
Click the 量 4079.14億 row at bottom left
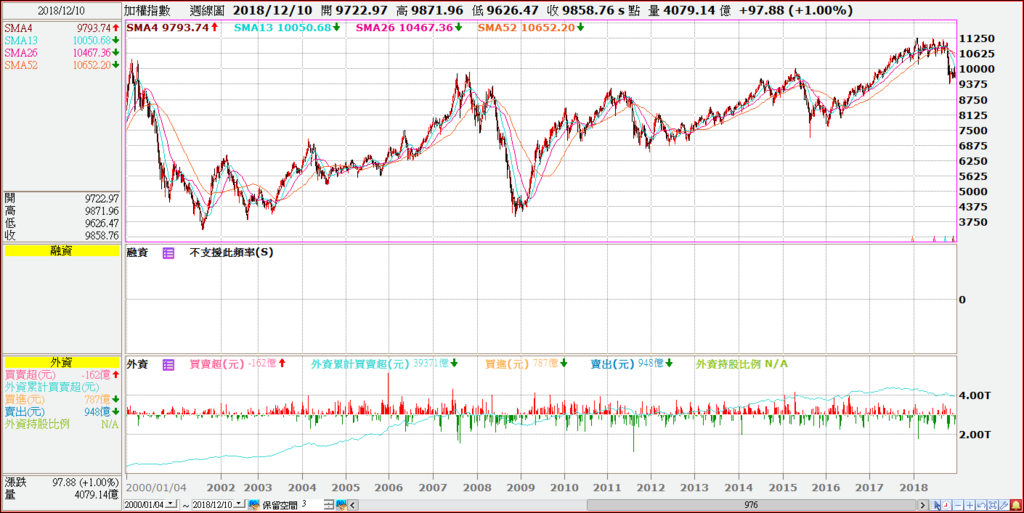coord(61,494)
